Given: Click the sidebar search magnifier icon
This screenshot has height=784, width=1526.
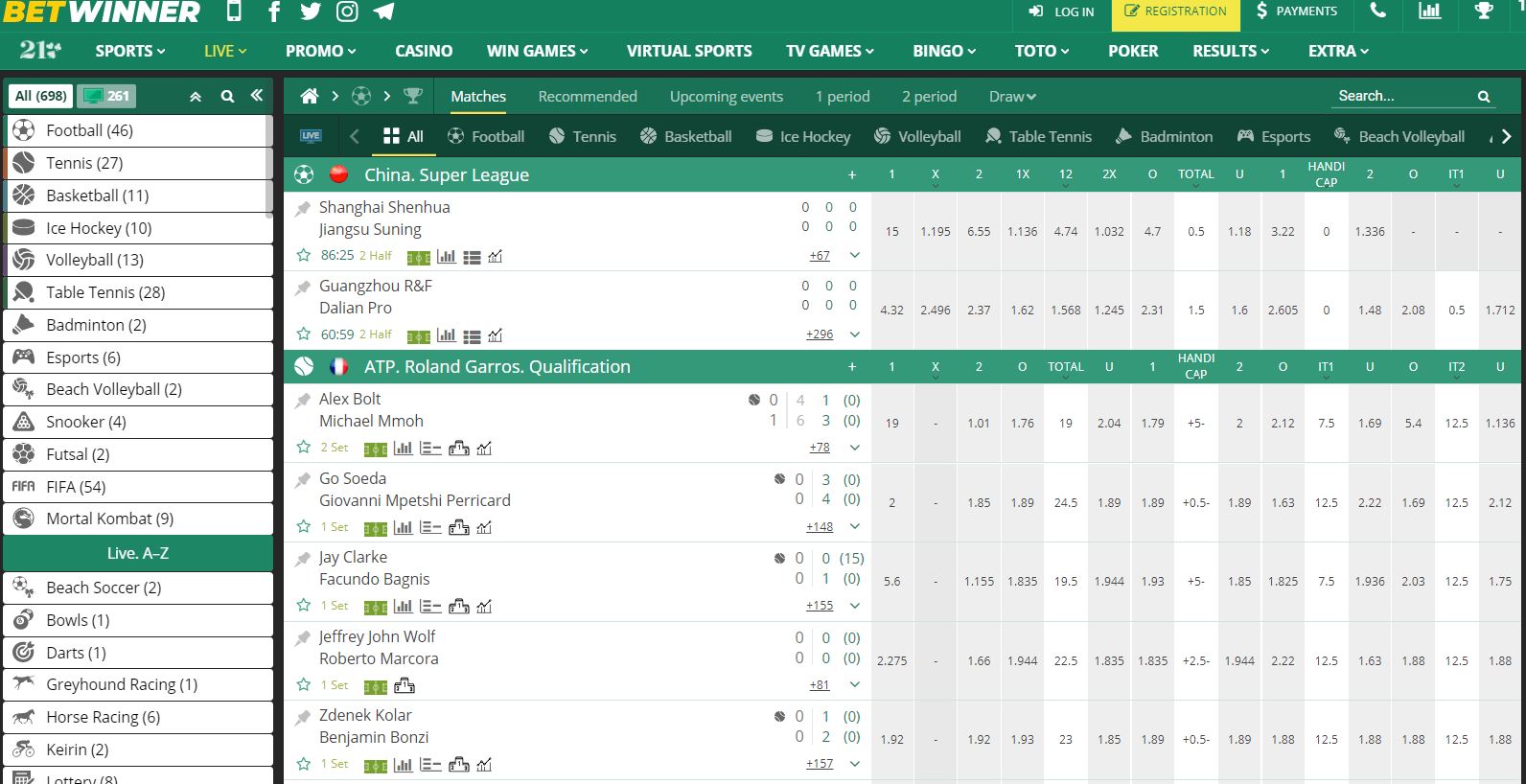Looking at the screenshot, I should pos(227,96).
